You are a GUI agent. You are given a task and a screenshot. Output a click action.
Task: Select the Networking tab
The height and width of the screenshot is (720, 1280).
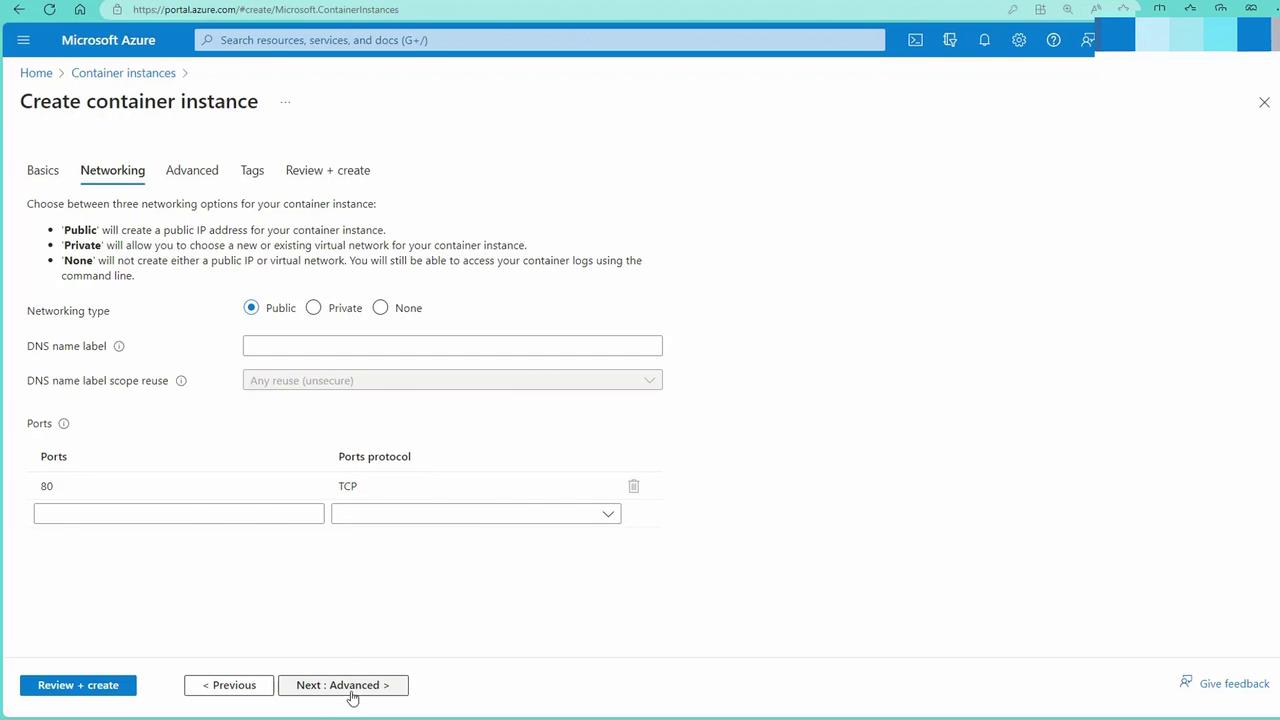[113, 170]
